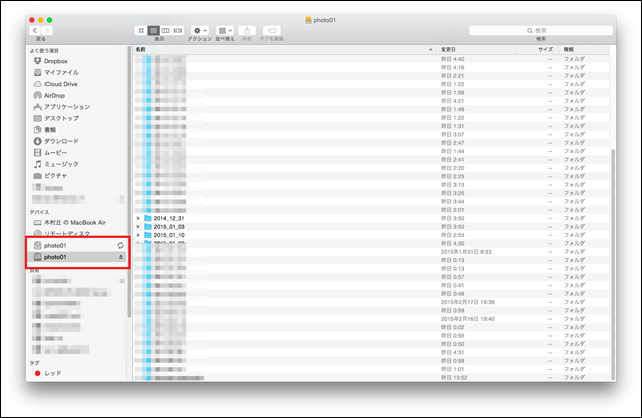Sort by the 種類 column header

(x=584, y=50)
